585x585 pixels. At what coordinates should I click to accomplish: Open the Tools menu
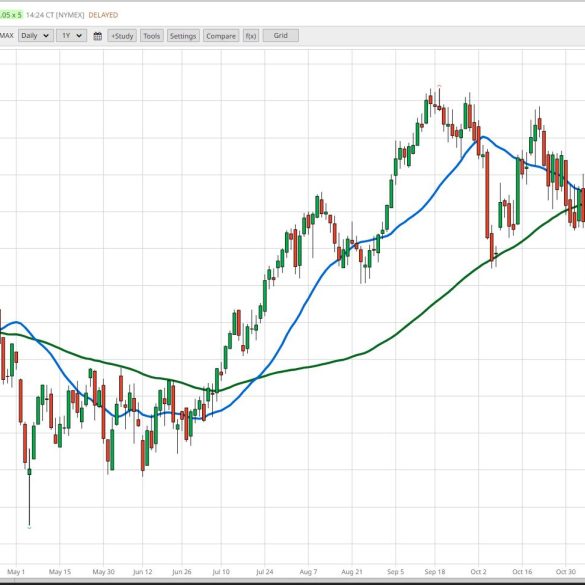tap(151, 36)
